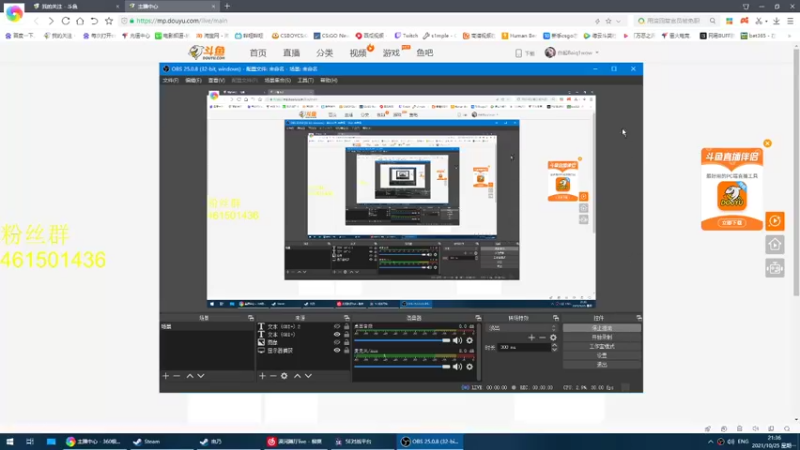Remove selected source with sources minus
This screenshot has height=450, width=800.
tap(273, 376)
